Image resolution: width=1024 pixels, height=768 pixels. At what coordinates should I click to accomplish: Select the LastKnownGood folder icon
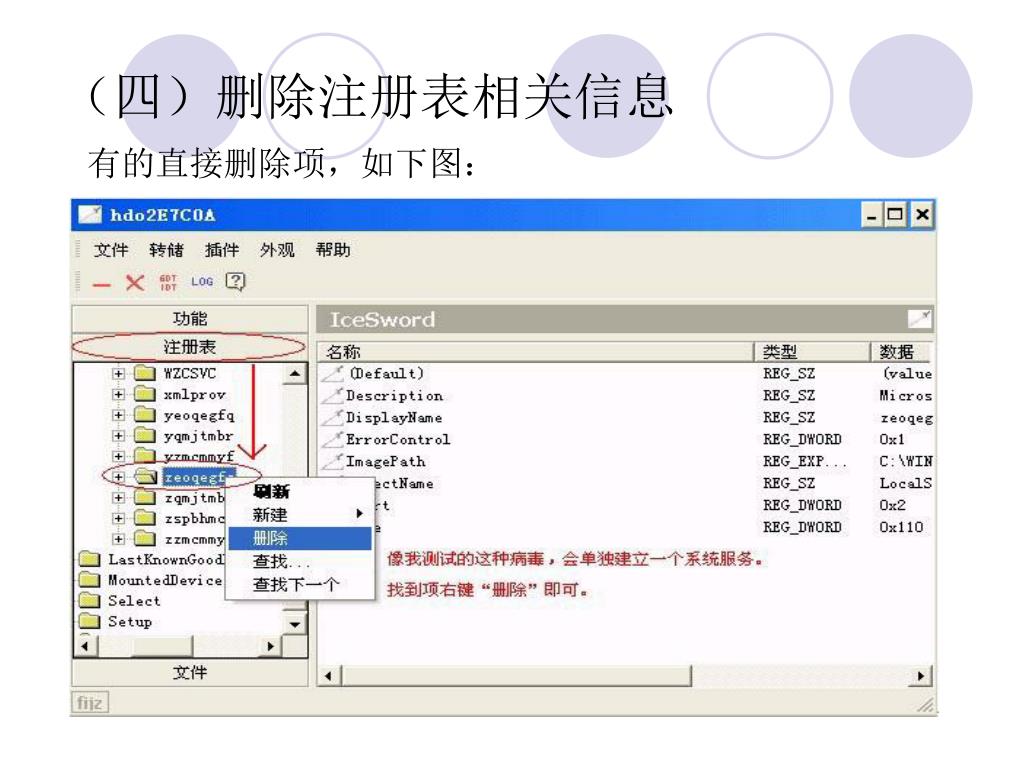click(x=89, y=560)
